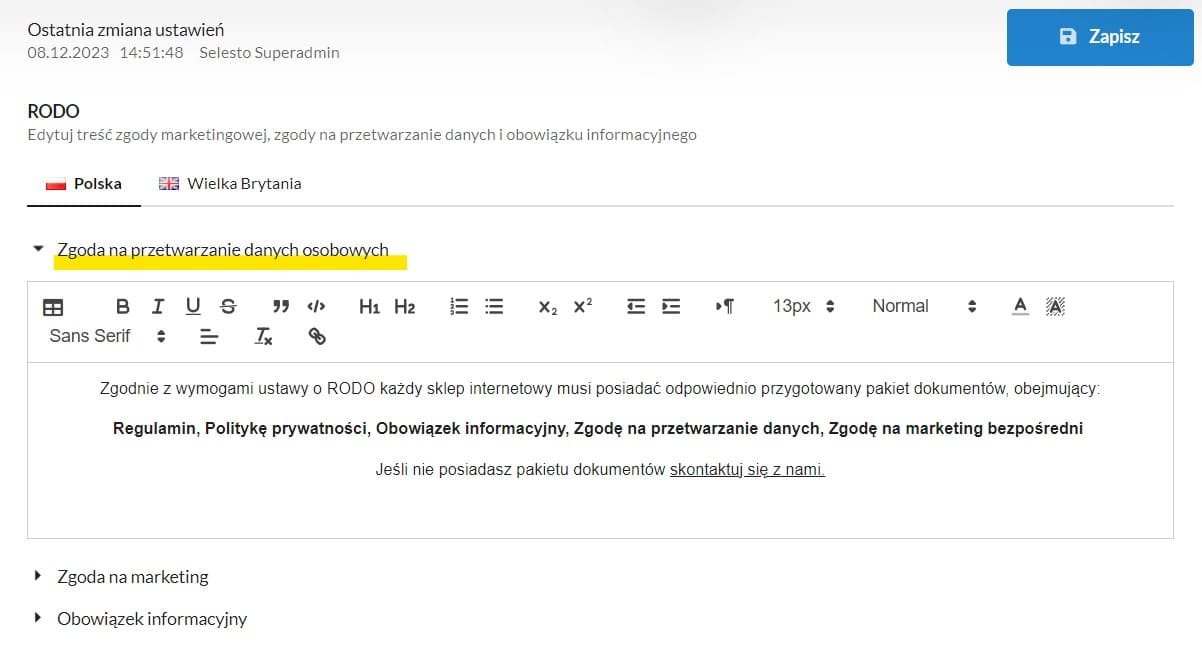The width and height of the screenshot is (1202, 667).
Task: Insert a blockquote
Action: (281, 307)
